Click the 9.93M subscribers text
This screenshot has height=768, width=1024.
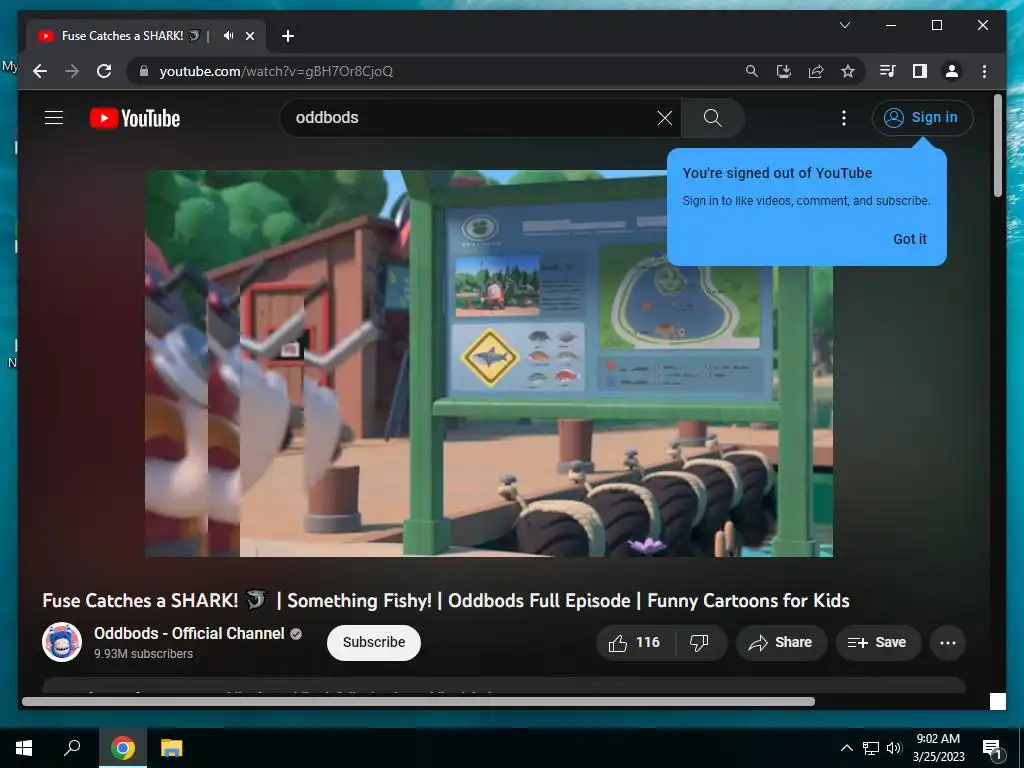pyautogui.click(x=143, y=654)
